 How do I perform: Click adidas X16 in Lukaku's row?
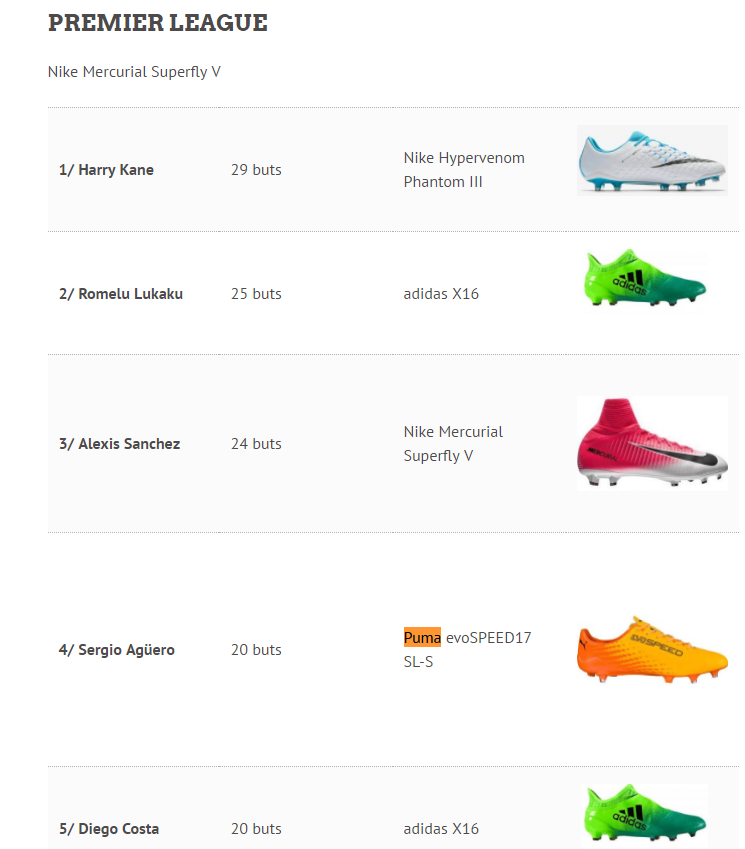coord(441,294)
